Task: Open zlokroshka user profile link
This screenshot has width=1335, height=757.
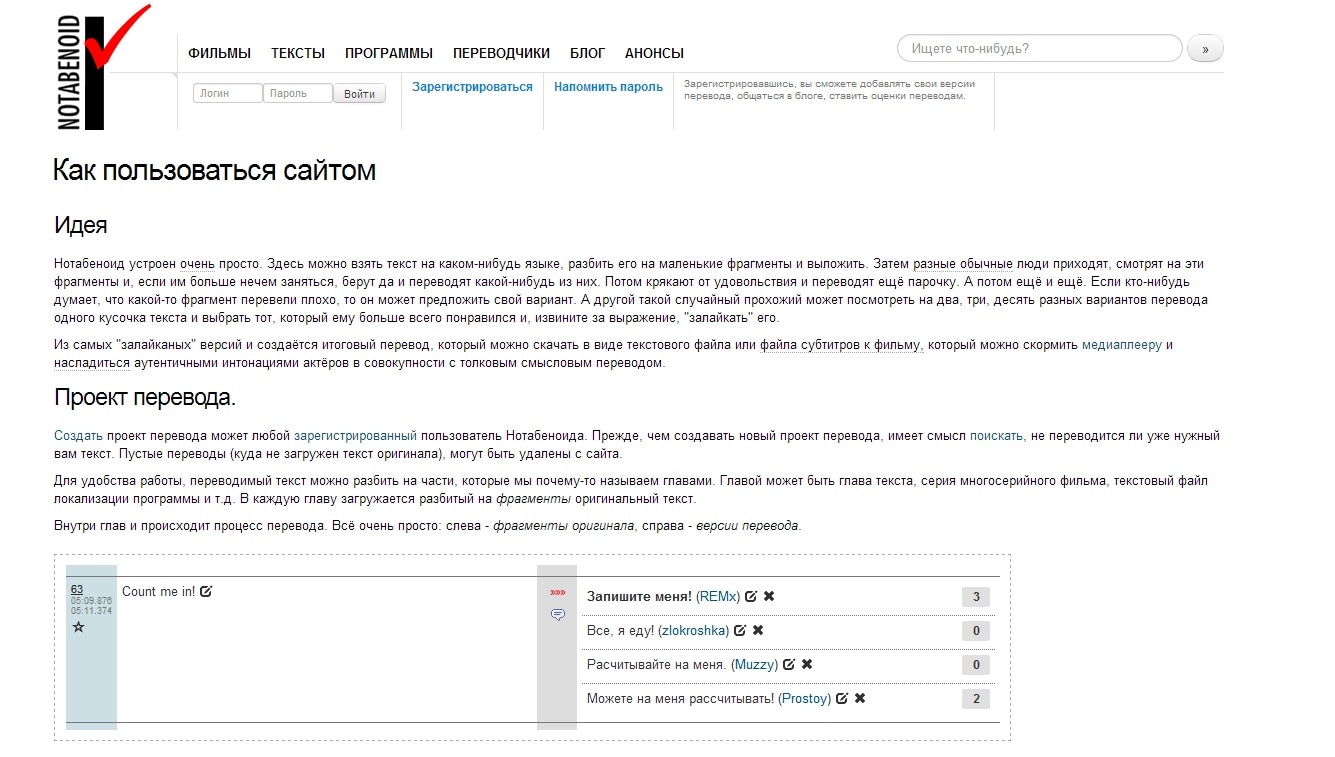Action: 694,630
